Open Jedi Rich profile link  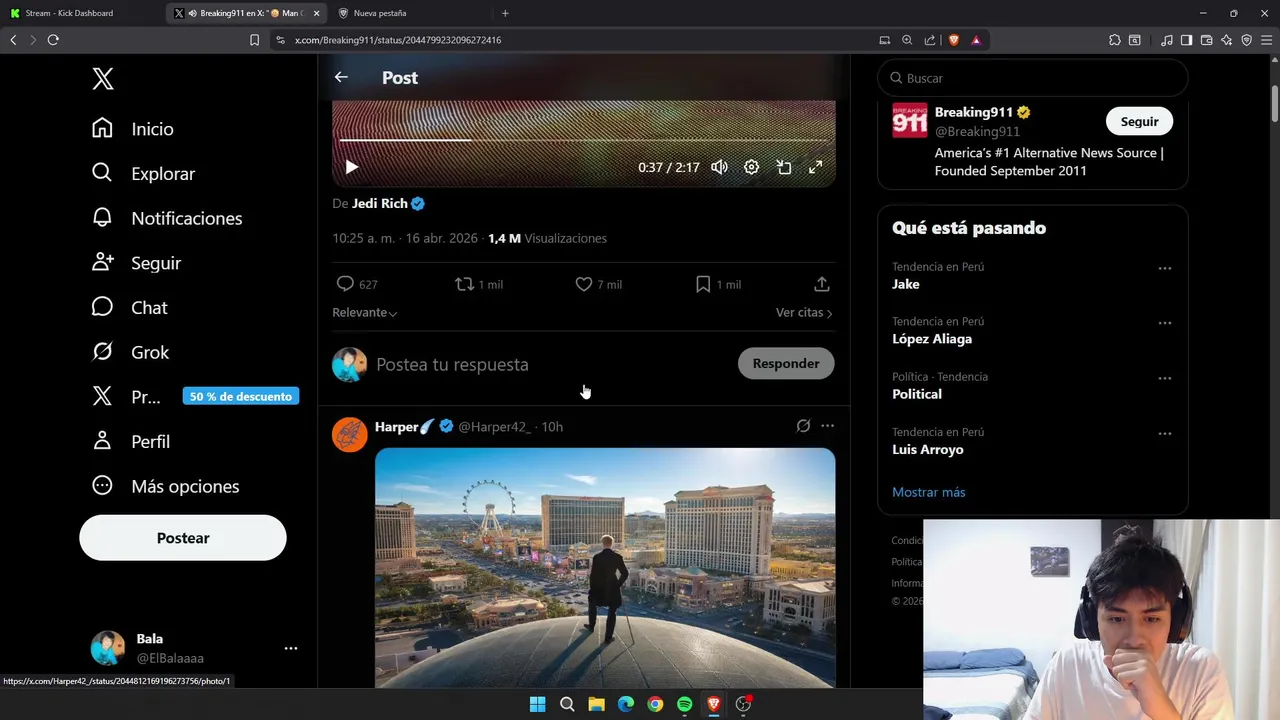(x=380, y=203)
